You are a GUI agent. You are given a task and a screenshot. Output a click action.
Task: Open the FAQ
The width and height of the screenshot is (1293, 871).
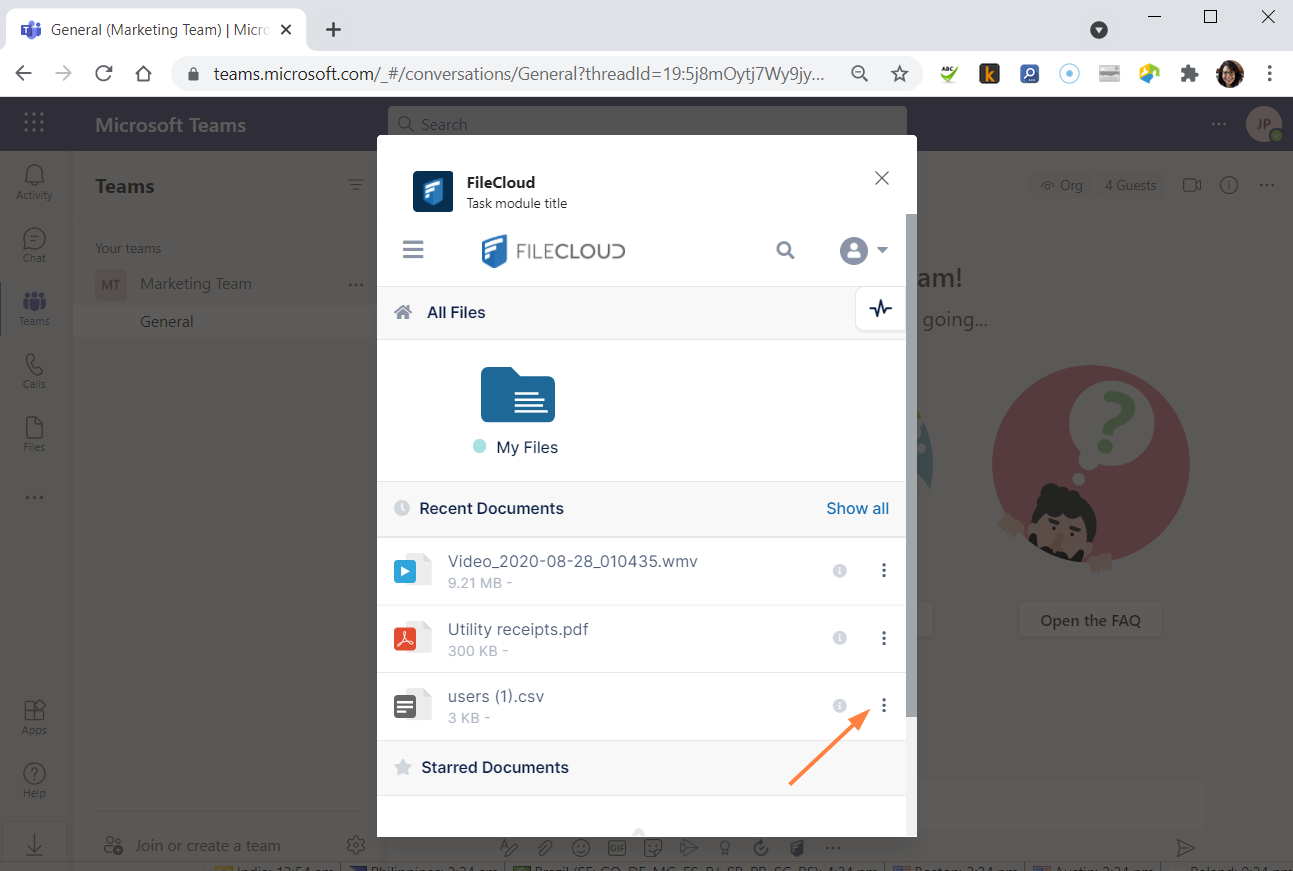pos(1090,620)
